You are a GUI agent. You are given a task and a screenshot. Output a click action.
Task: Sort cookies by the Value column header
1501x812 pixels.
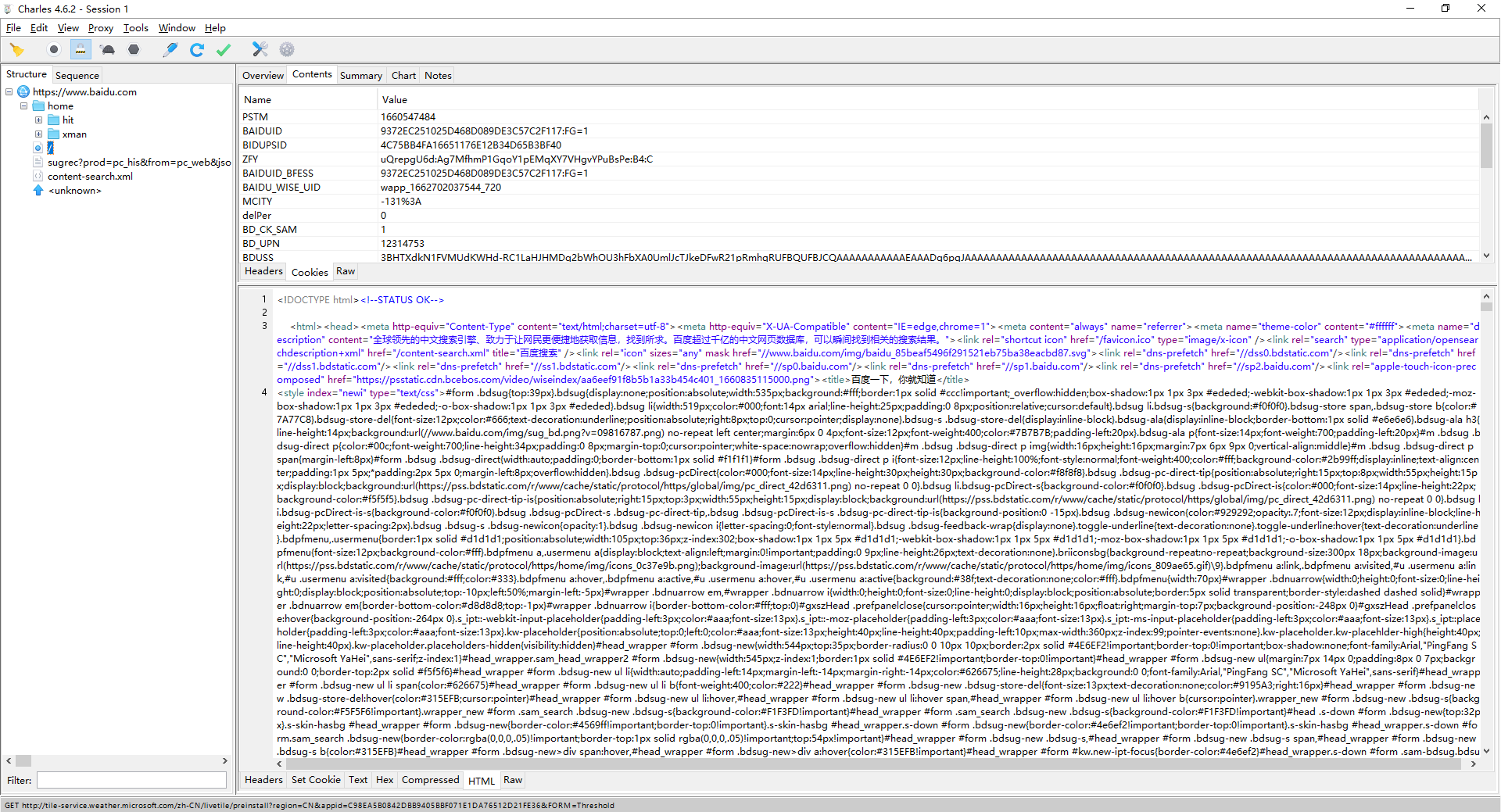(x=928, y=100)
